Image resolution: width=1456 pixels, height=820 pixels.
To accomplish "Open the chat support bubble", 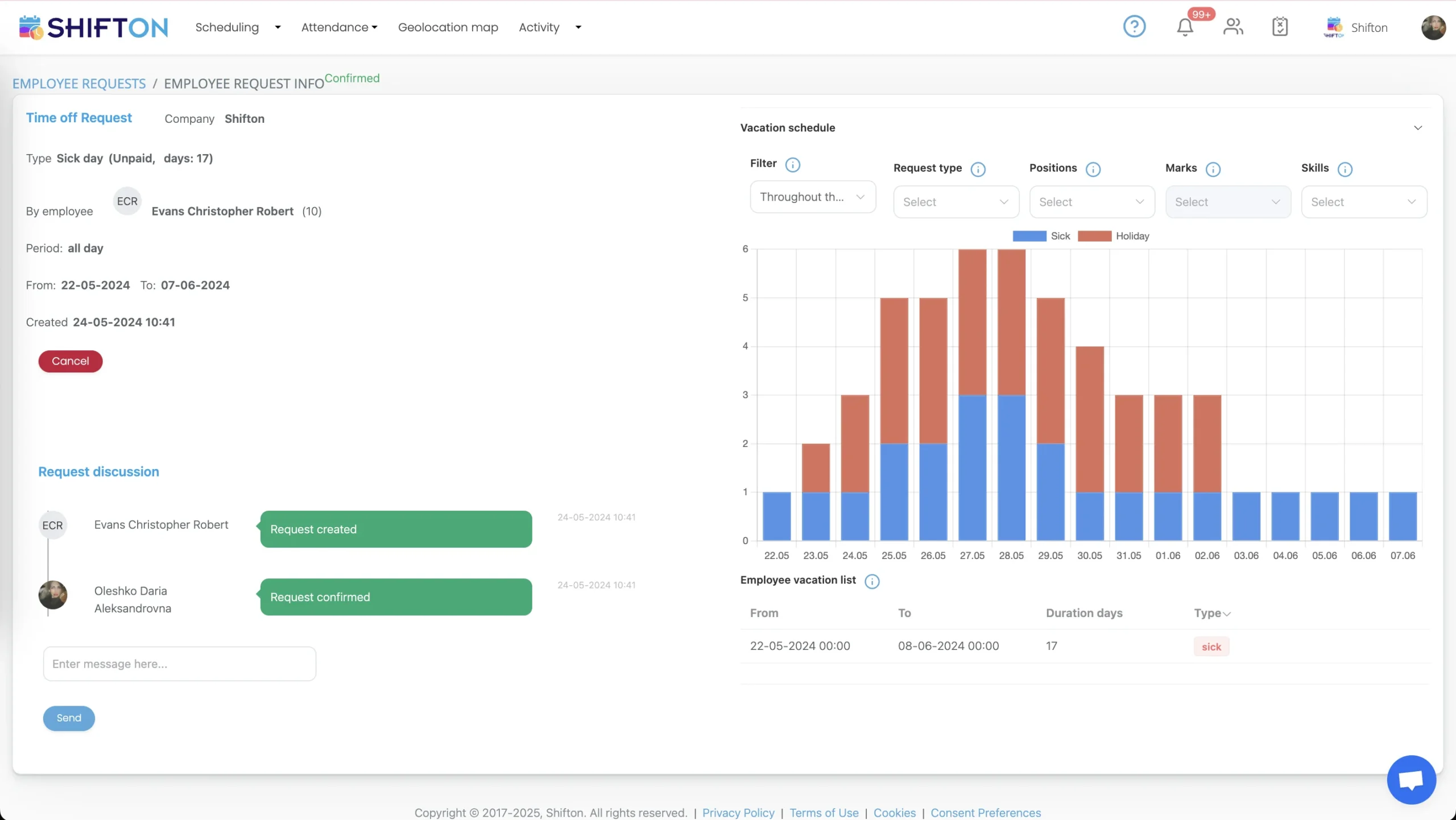I will tap(1411, 779).
